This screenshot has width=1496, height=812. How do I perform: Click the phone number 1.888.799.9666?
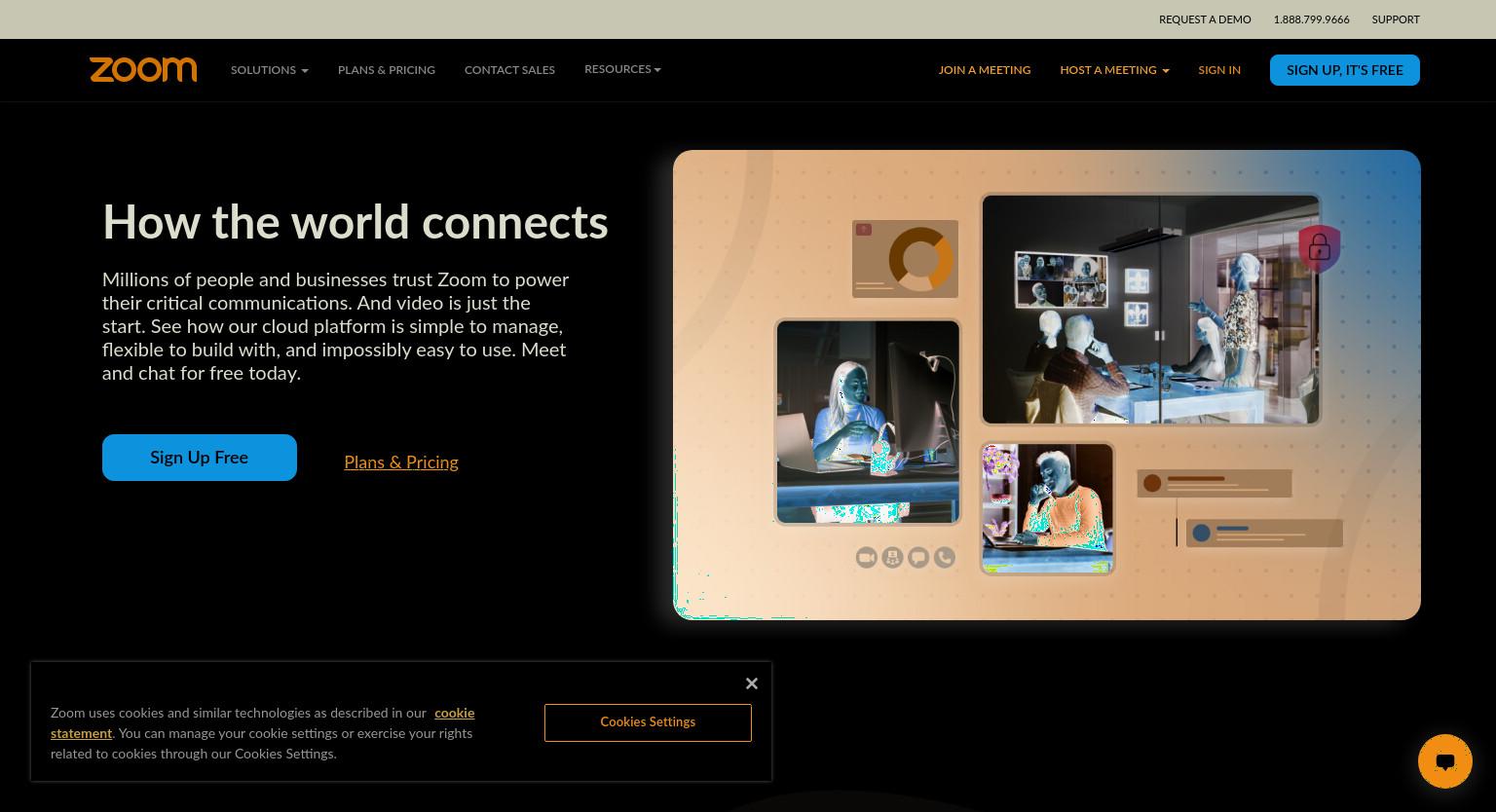(x=1311, y=19)
